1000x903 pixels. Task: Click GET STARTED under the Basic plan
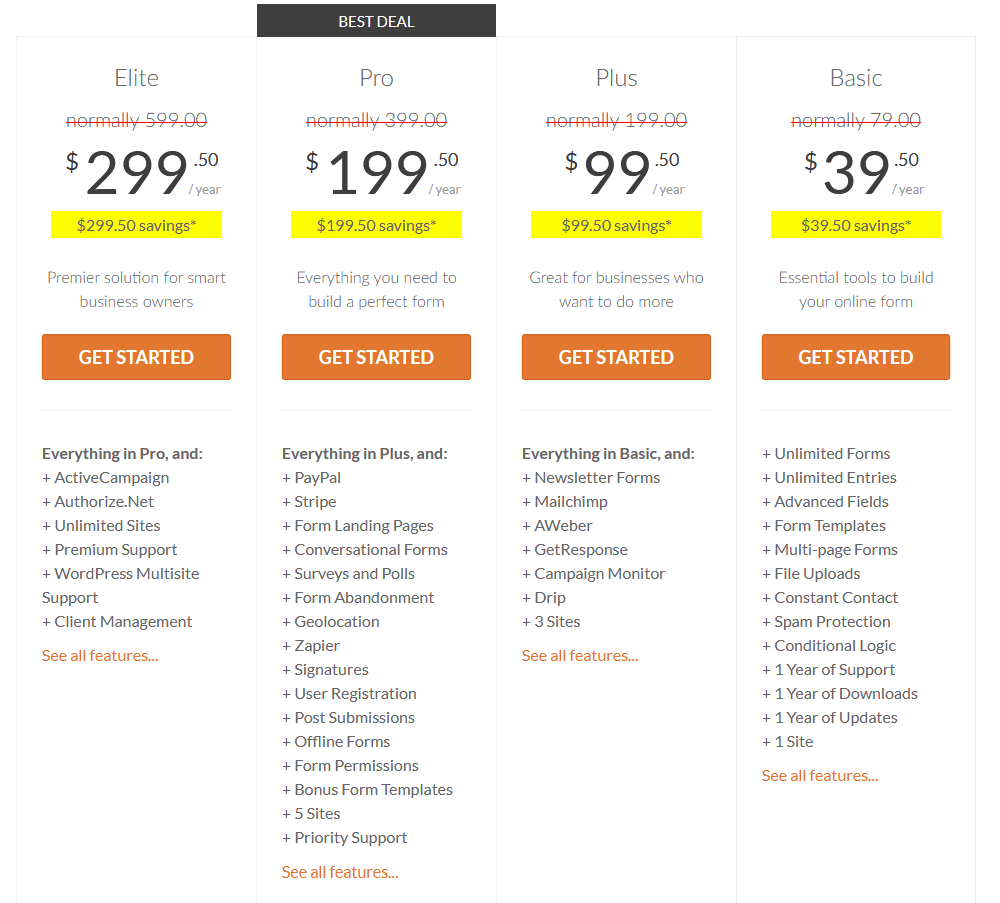pyautogui.click(x=855, y=357)
